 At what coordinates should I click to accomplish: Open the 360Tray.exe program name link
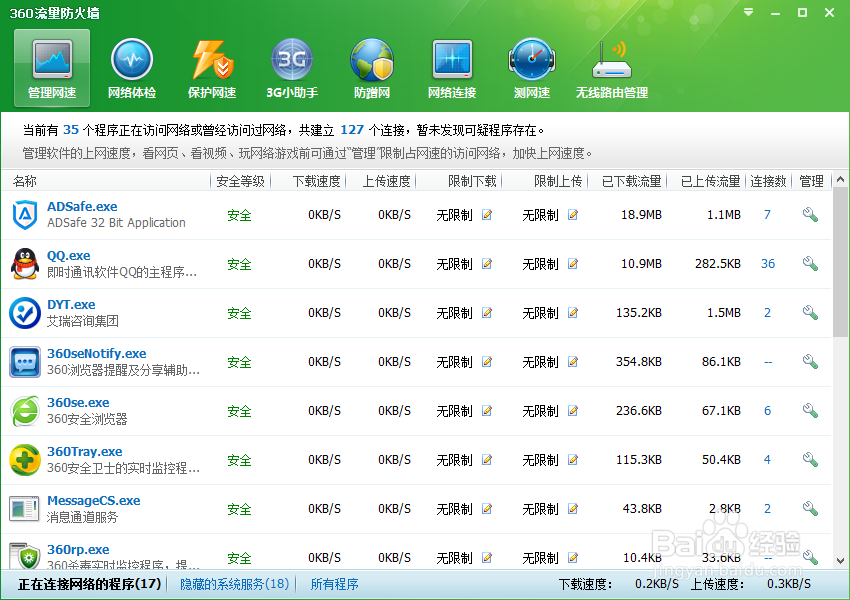click(85, 451)
